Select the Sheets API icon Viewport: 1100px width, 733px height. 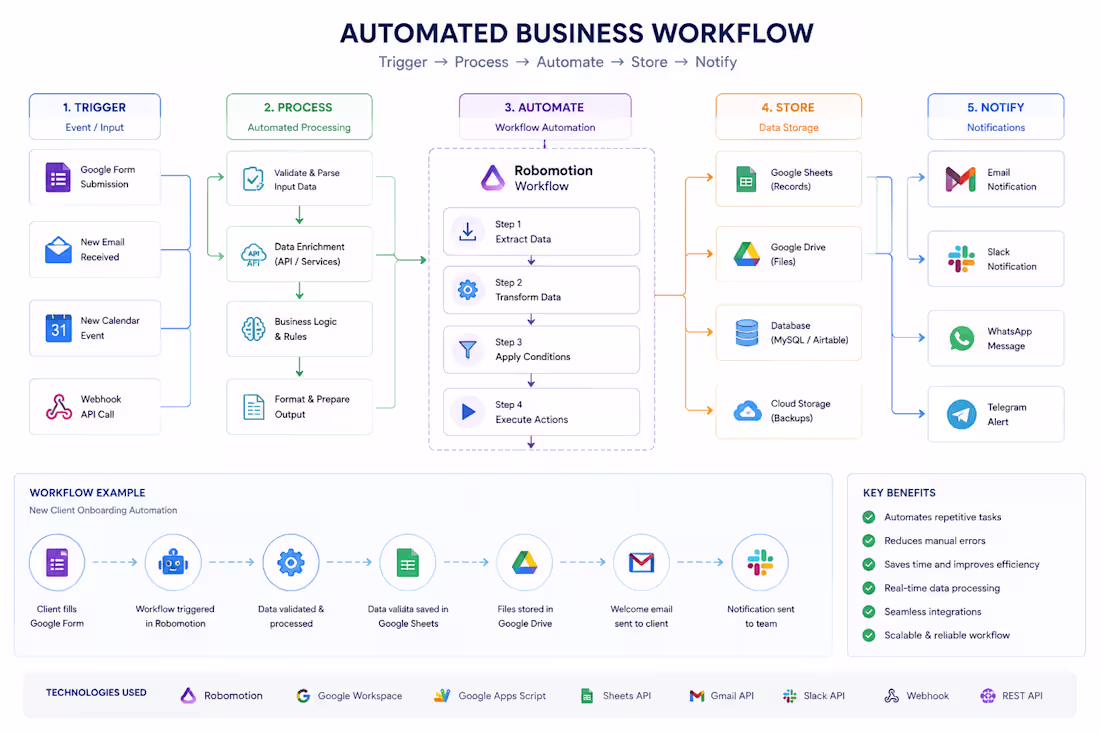(587, 695)
